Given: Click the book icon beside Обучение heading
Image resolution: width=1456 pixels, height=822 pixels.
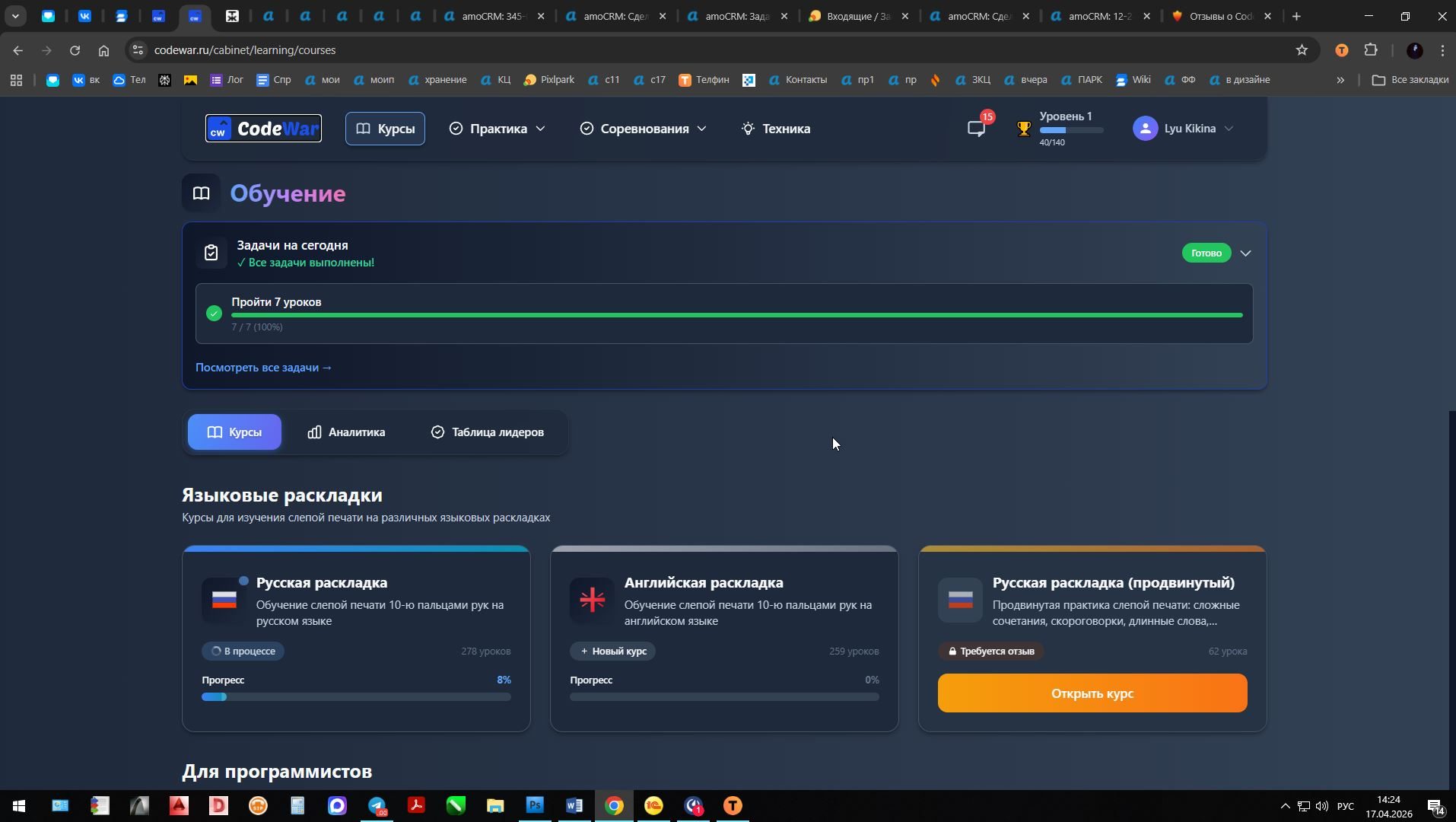Looking at the screenshot, I should tap(201, 193).
